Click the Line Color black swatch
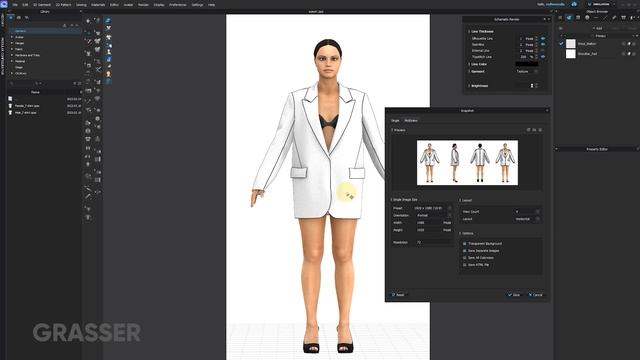The image size is (640, 360). tap(527, 64)
